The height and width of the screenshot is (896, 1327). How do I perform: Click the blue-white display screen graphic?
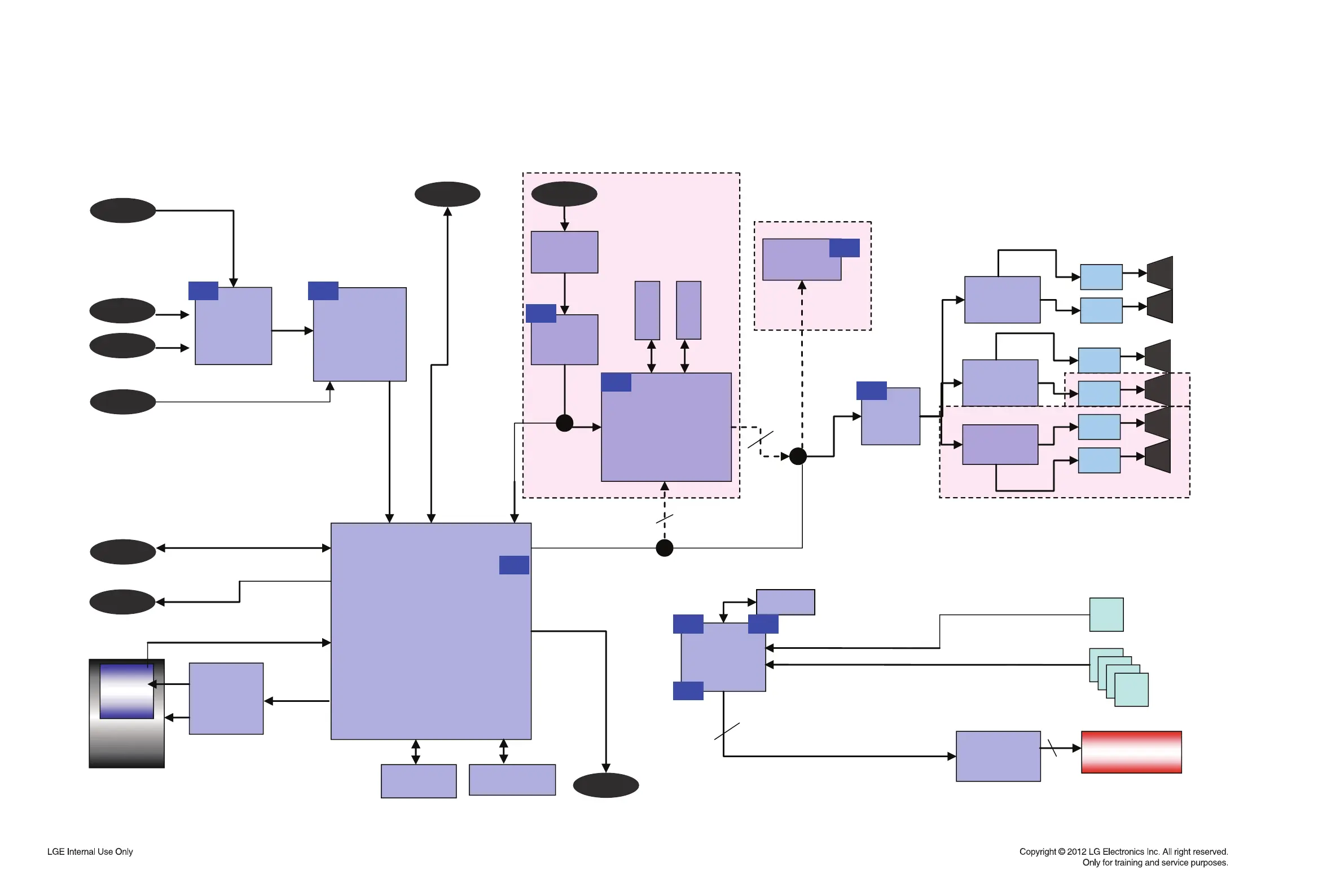(x=127, y=691)
